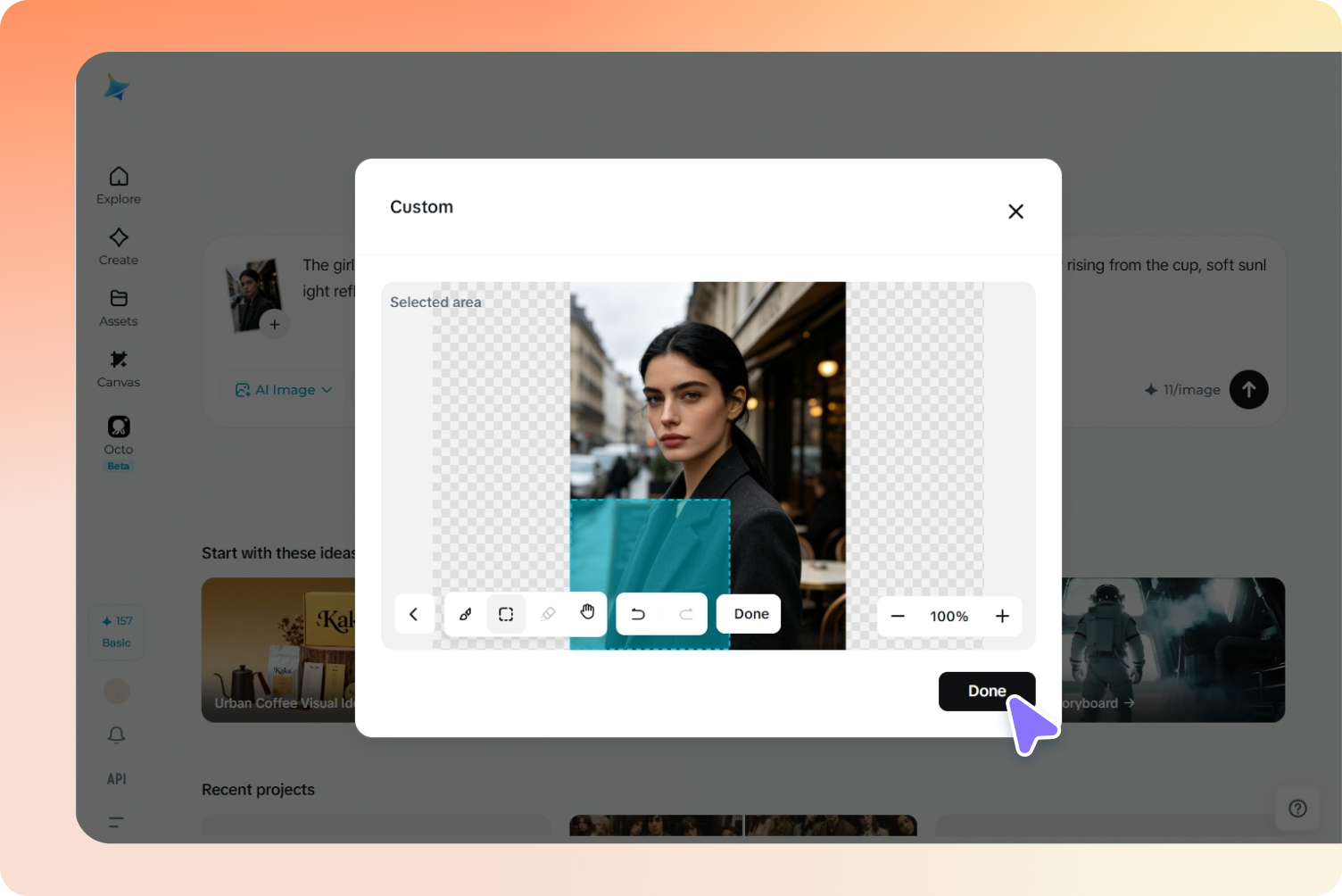Viewport: 1342px width, 896px height.
Task: Zoom out with the minus button
Action: click(898, 616)
